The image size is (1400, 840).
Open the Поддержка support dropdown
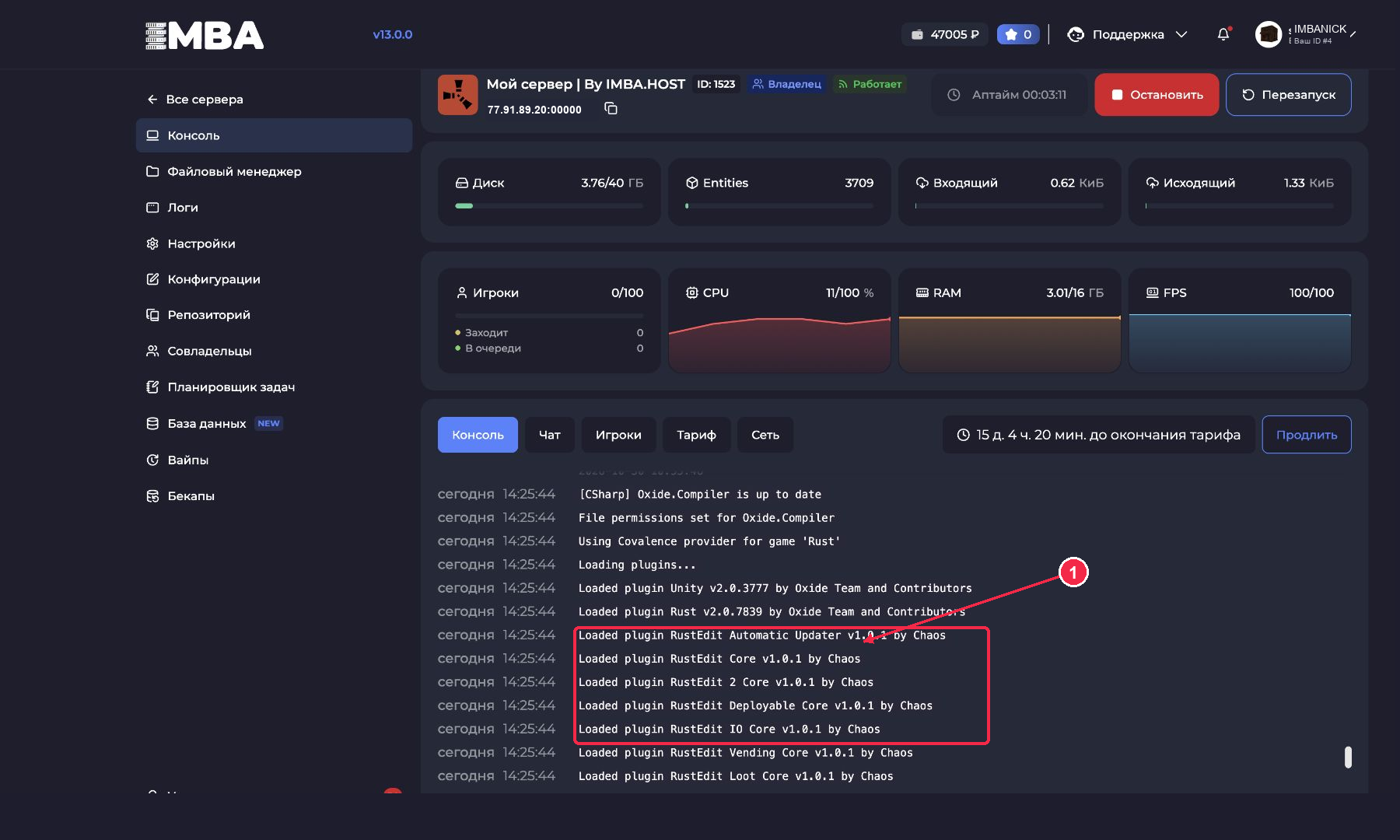(1128, 34)
